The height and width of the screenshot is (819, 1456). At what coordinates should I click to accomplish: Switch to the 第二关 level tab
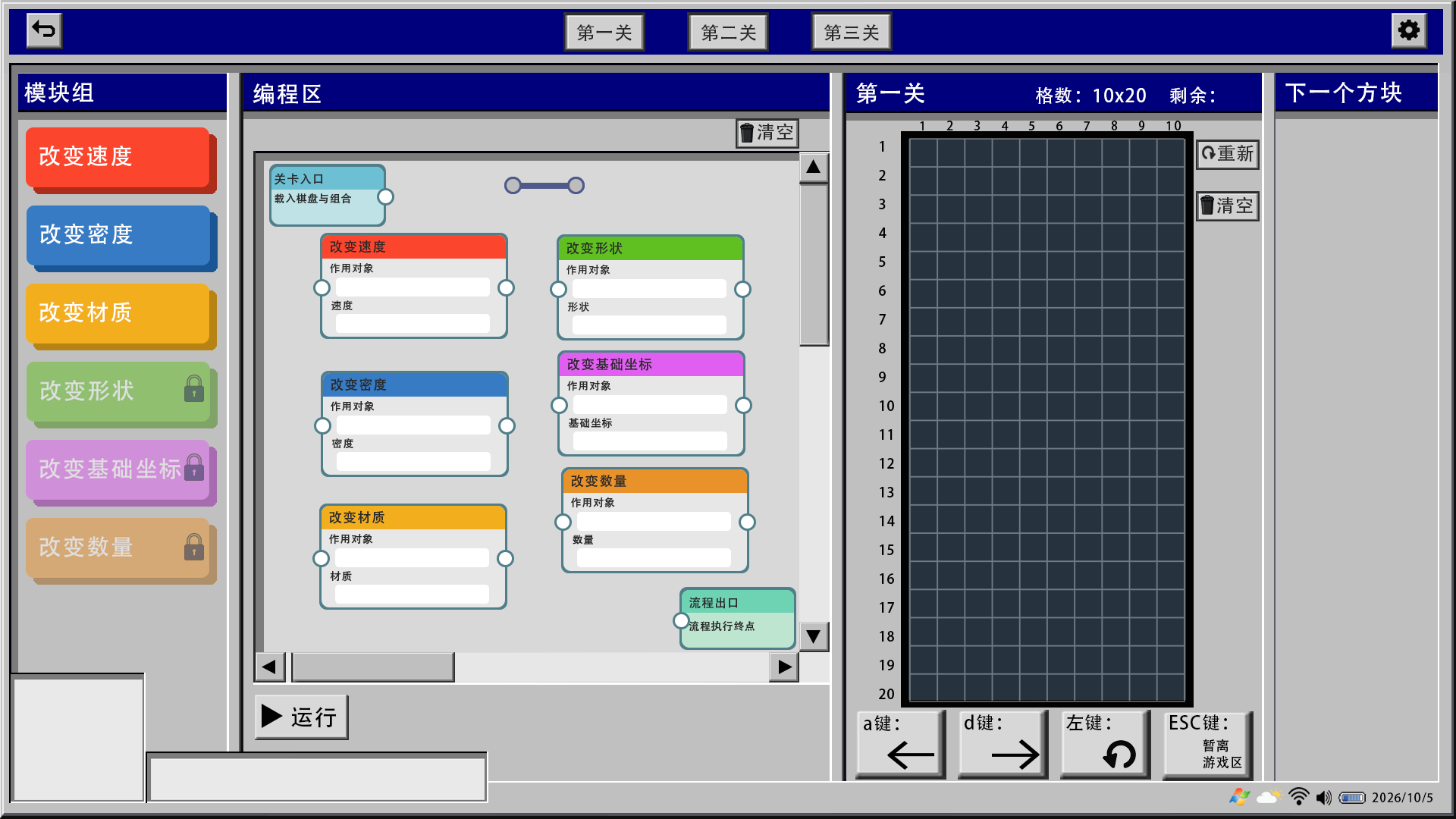[728, 33]
